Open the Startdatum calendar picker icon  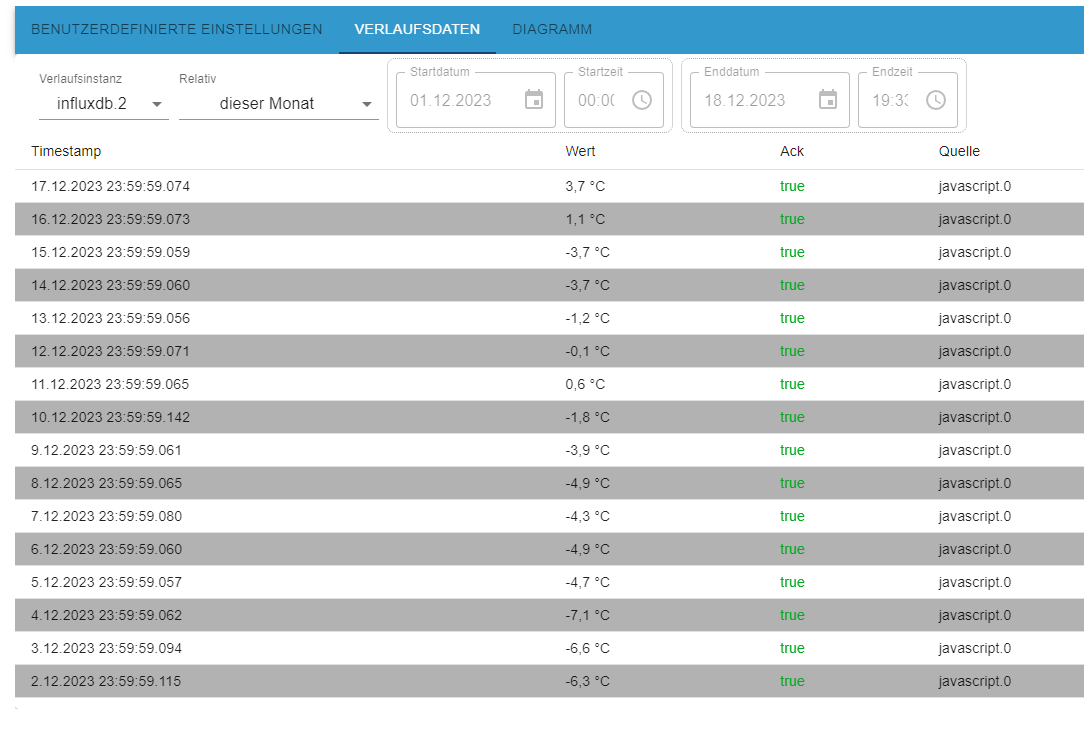tap(534, 100)
